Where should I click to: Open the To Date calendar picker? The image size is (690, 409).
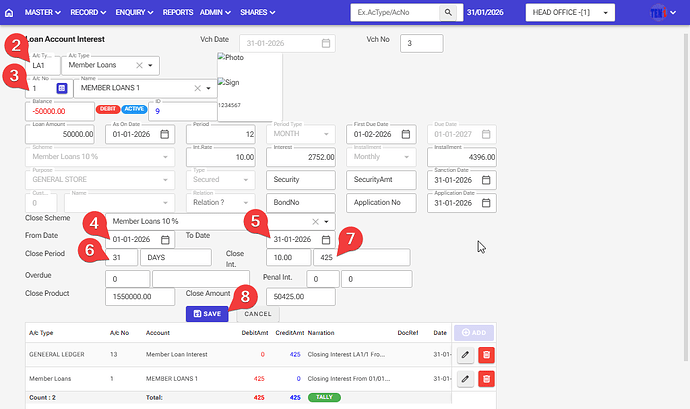[x=327, y=240]
